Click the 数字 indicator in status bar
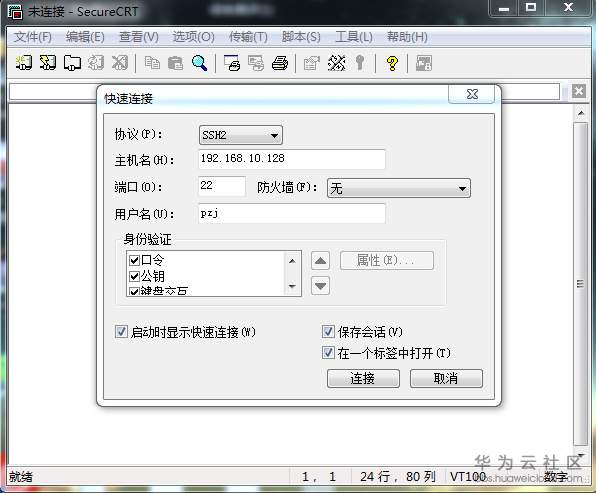The image size is (596, 493). (556, 477)
